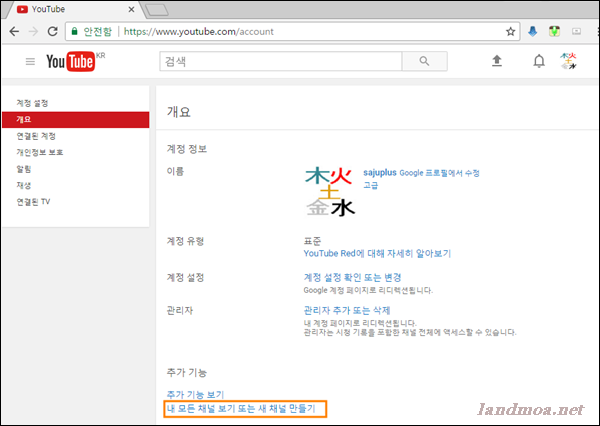
Task: Open YouTube Red에 대해 자세히 알아보기
Action: [x=377, y=253]
